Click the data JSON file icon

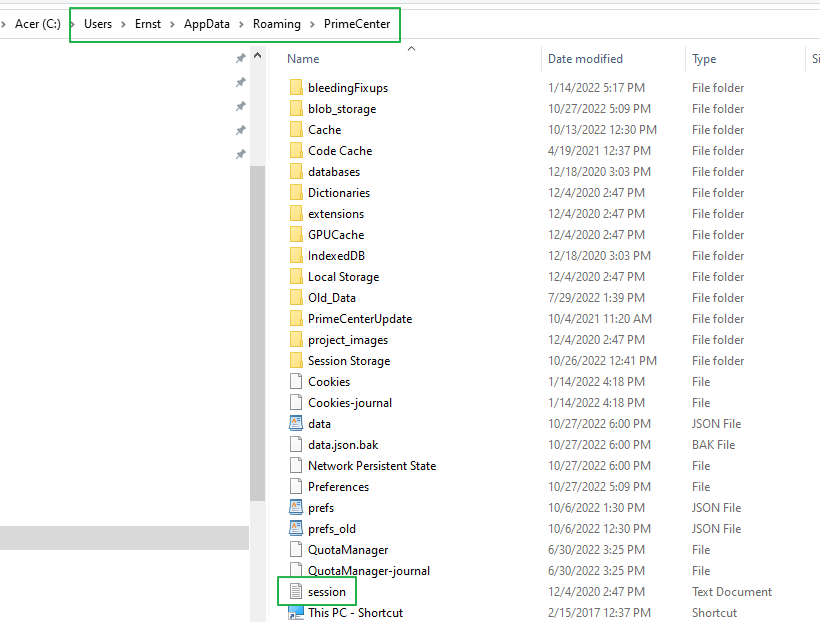click(x=295, y=424)
